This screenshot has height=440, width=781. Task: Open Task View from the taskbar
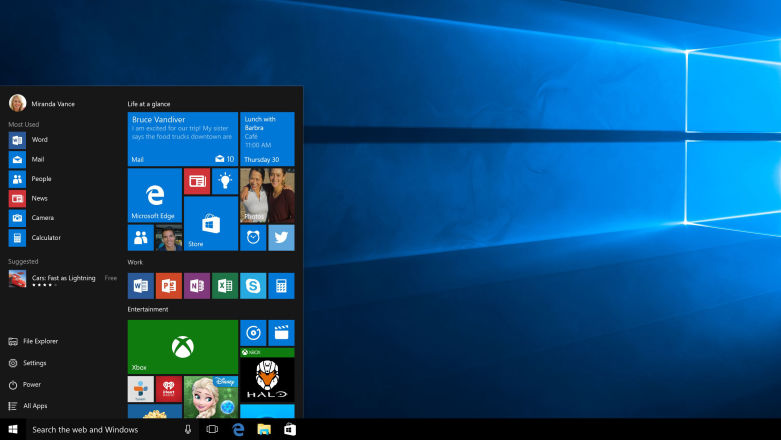coord(212,429)
